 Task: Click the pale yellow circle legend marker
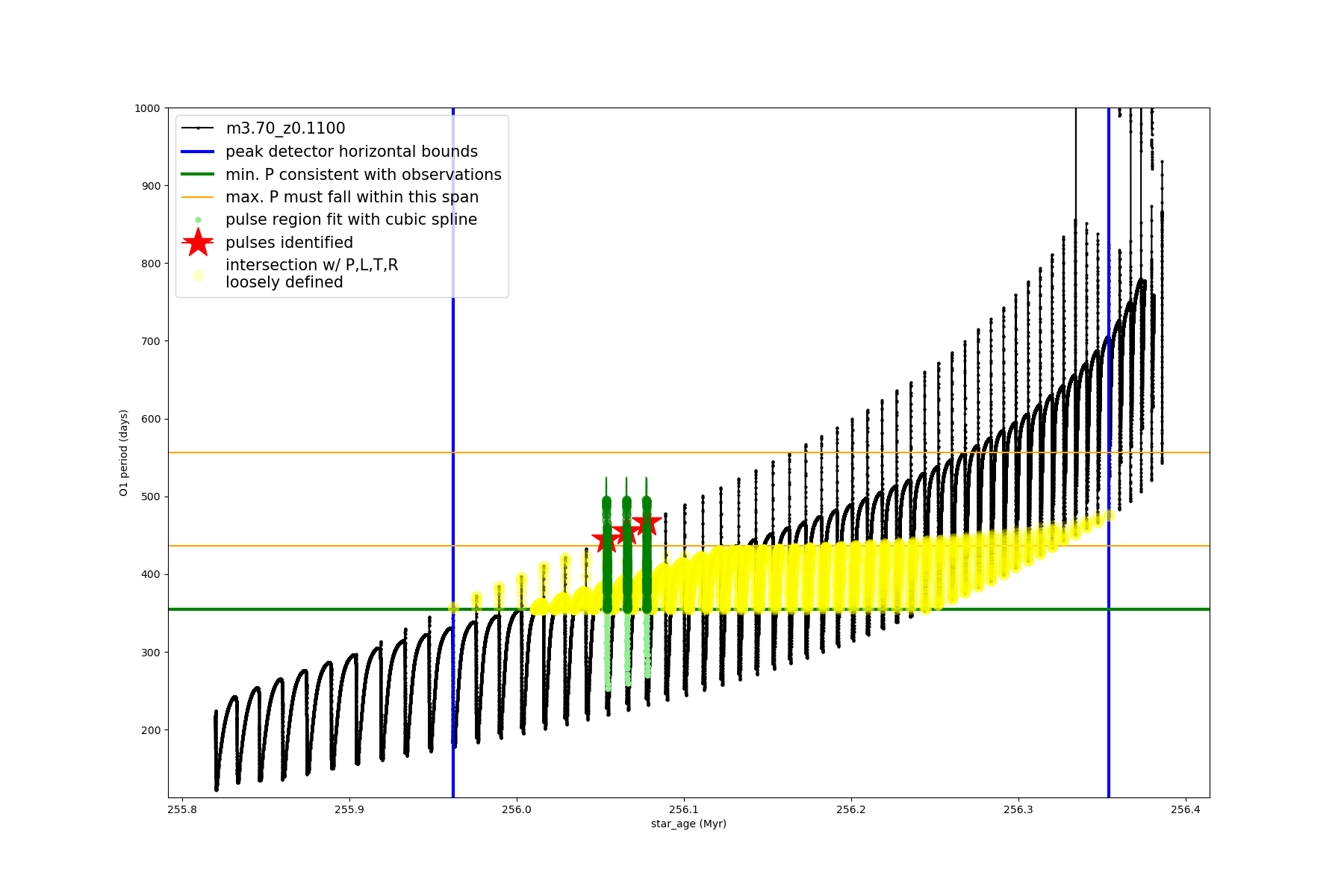(198, 276)
